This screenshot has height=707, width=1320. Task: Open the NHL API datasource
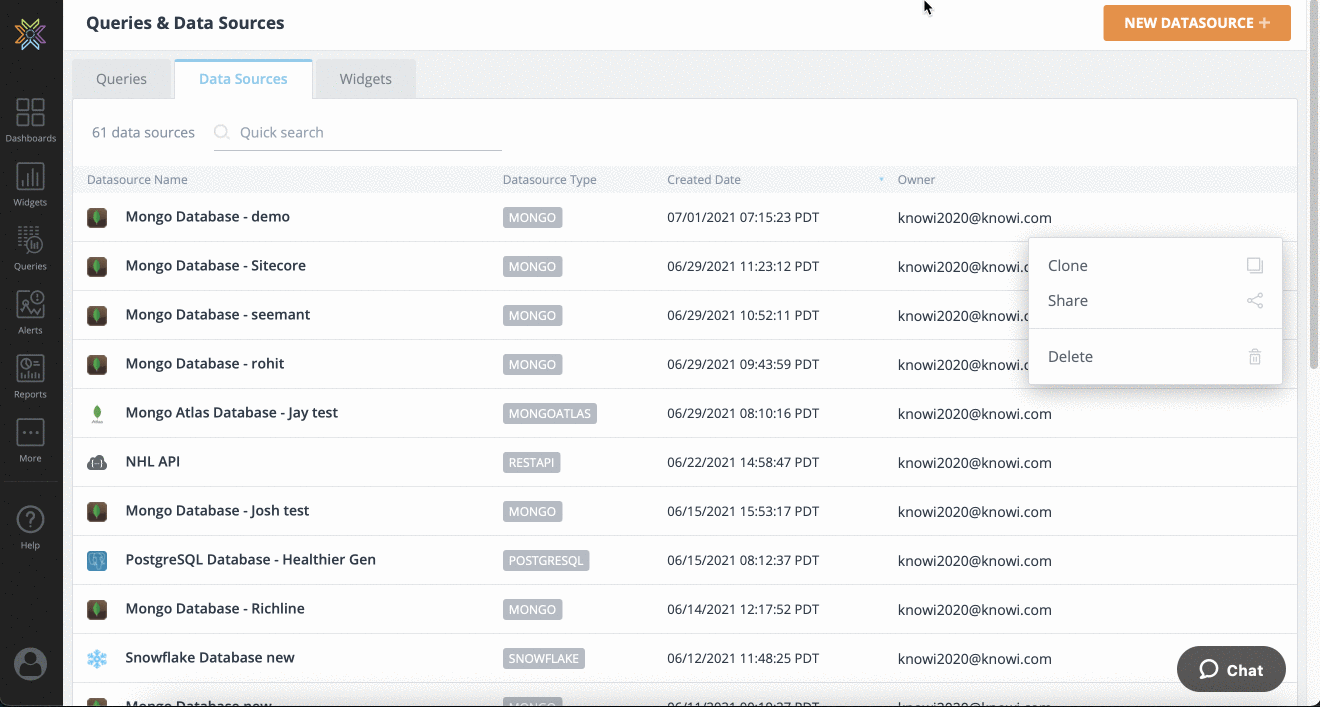[x=152, y=462]
